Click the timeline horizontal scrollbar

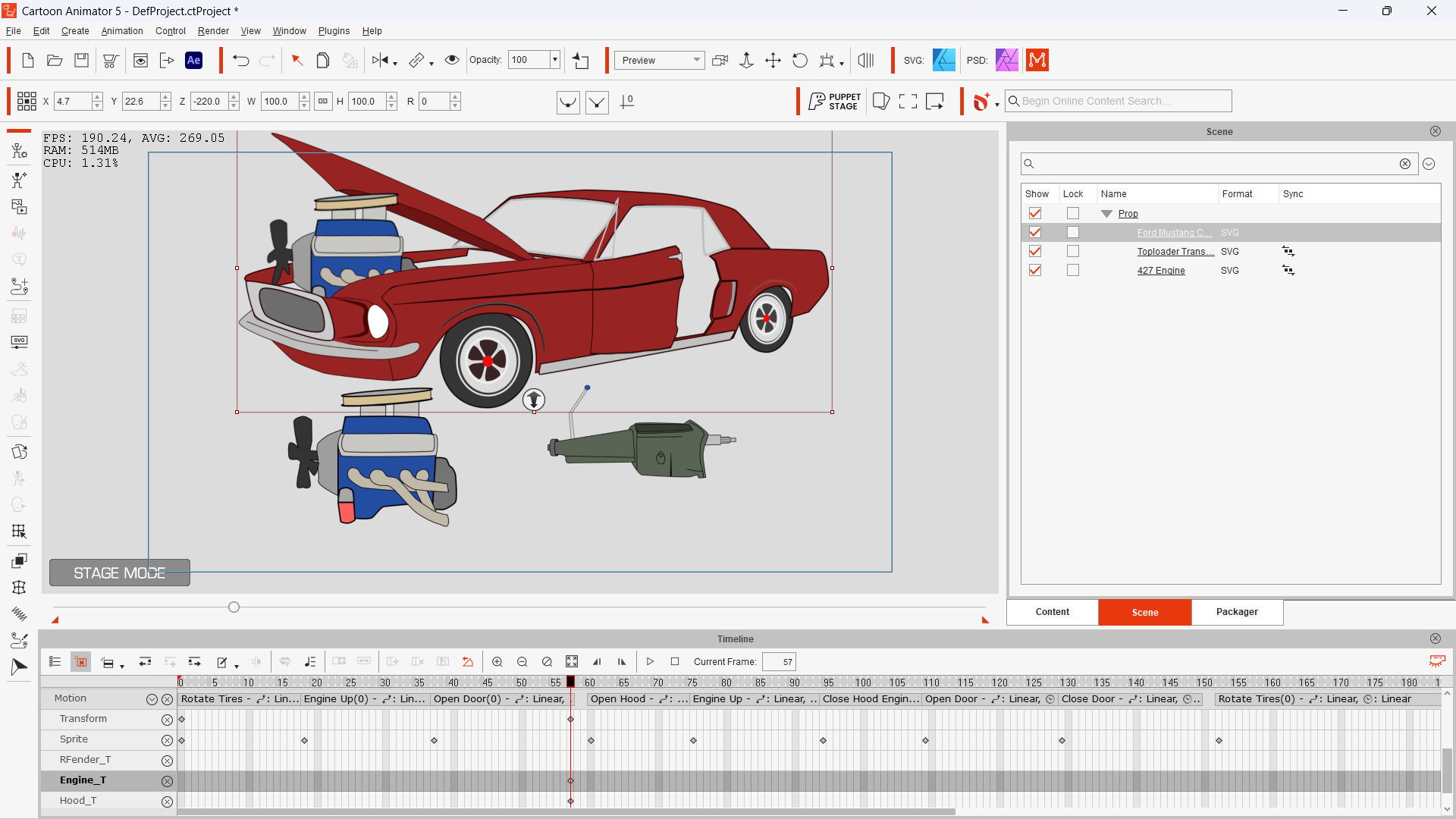pos(566,812)
